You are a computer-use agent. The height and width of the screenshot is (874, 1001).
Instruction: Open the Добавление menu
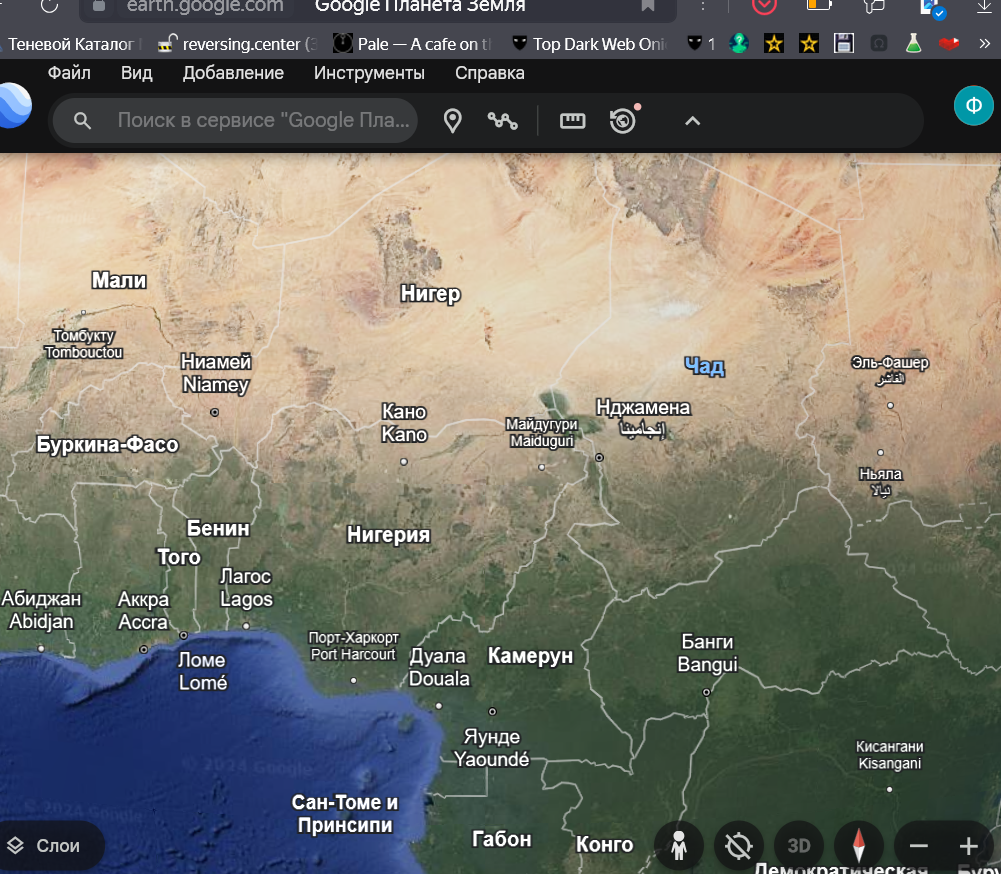tap(233, 73)
